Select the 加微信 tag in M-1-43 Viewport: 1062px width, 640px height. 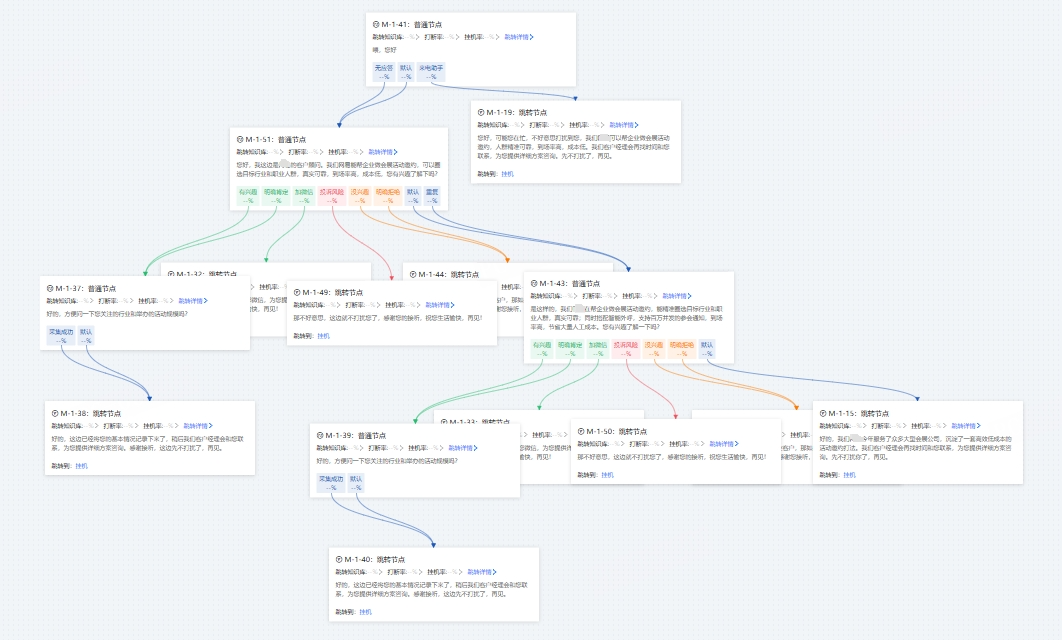[598, 349]
